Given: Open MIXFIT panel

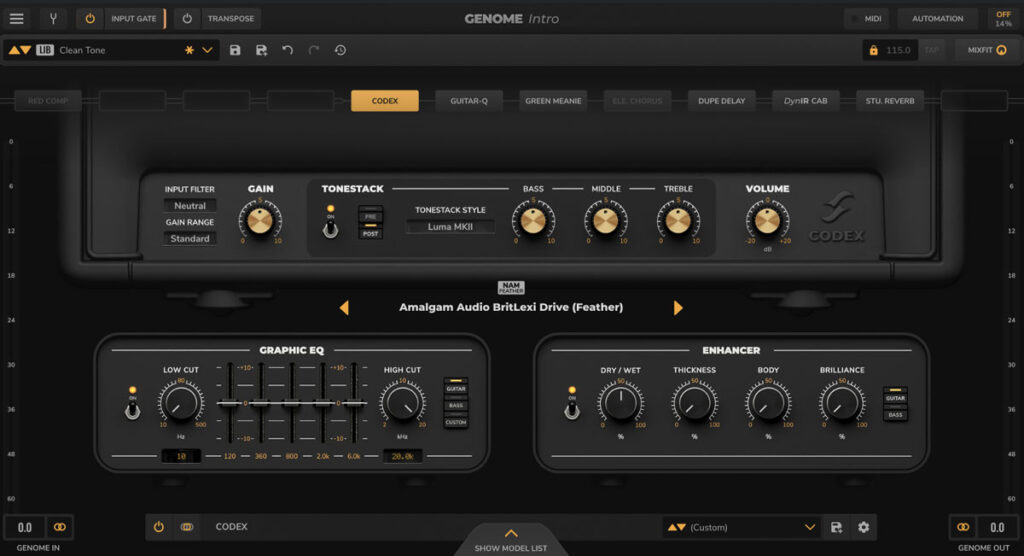Looking at the screenshot, I should point(987,50).
